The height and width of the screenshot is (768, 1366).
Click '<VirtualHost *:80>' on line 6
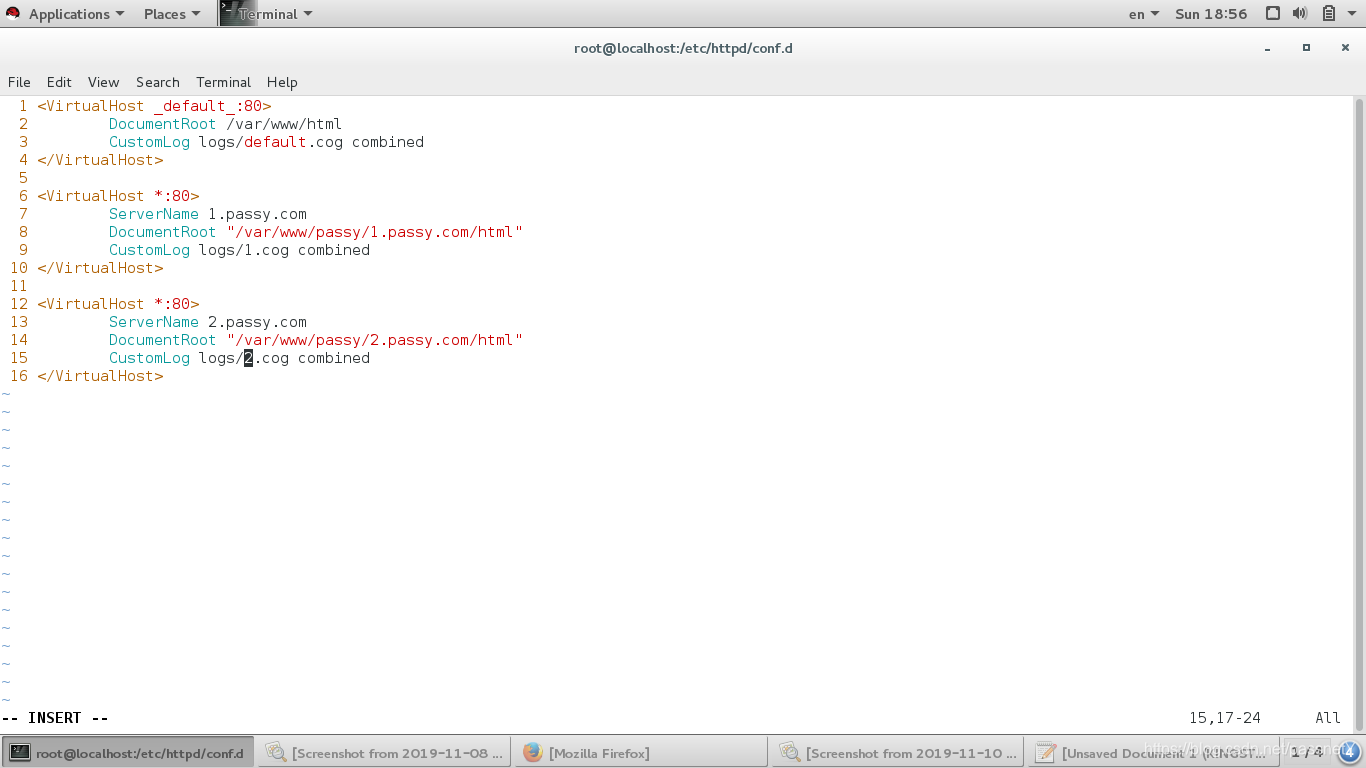pyautogui.click(x=118, y=196)
